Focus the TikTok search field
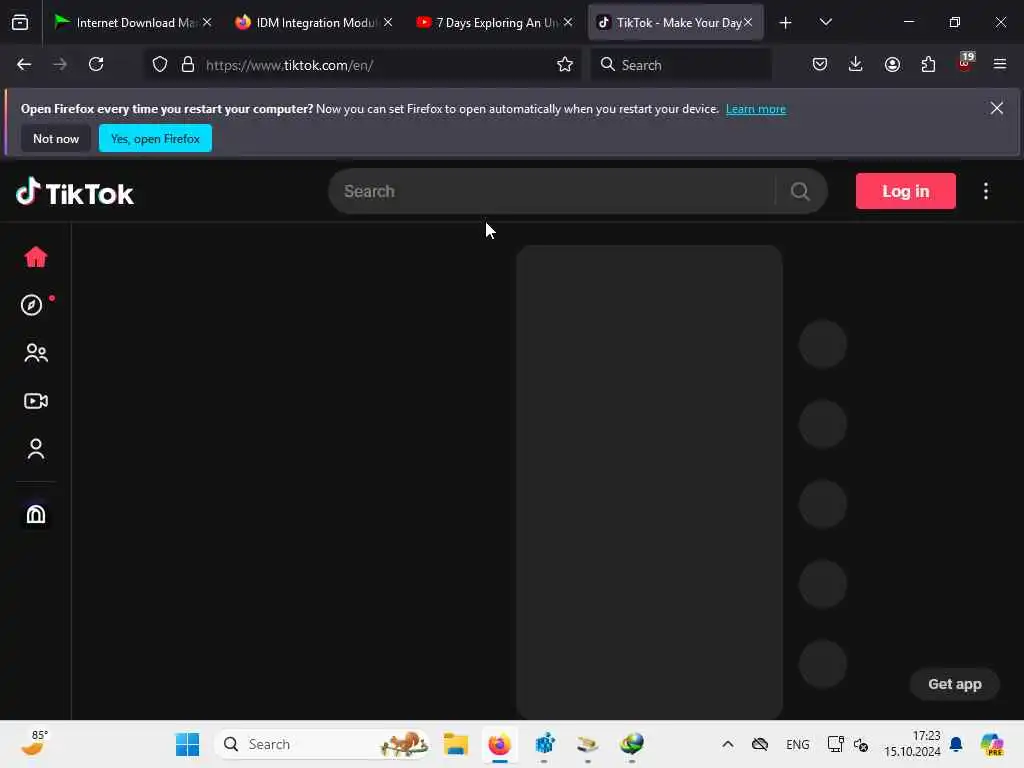1024x768 pixels. tap(552, 191)
